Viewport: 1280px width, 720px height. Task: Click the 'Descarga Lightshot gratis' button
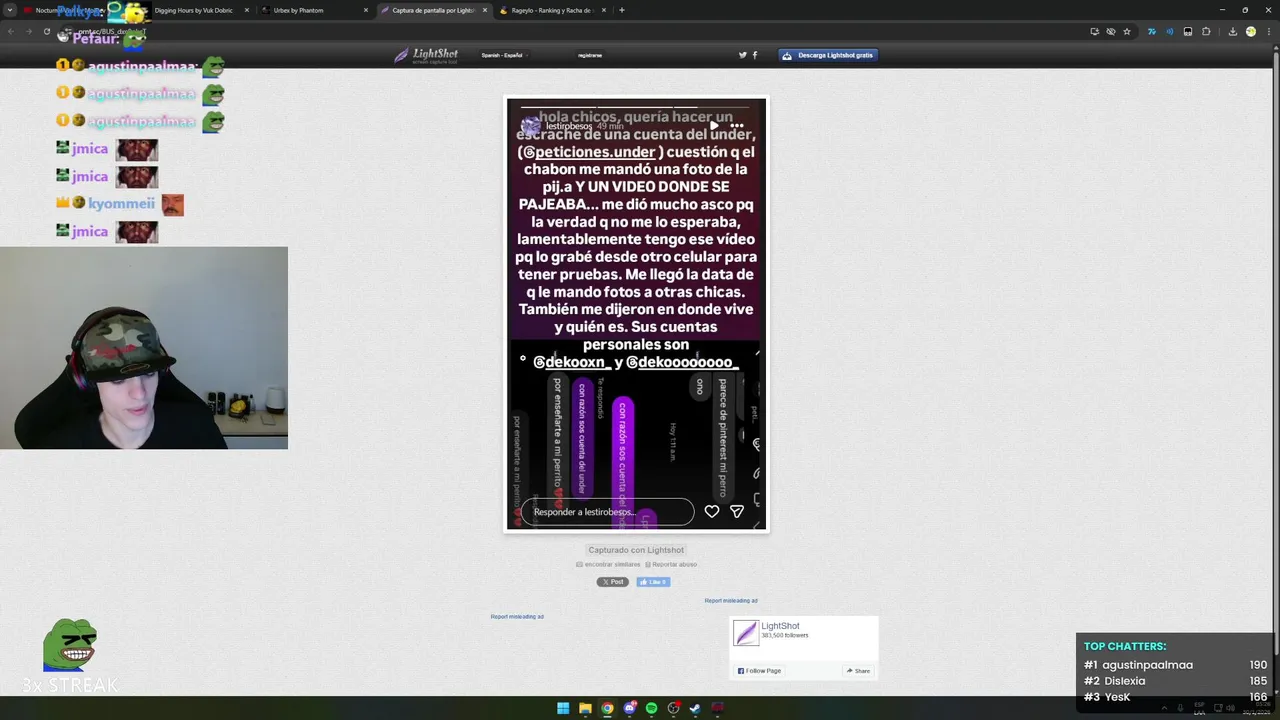click(828, 55)
